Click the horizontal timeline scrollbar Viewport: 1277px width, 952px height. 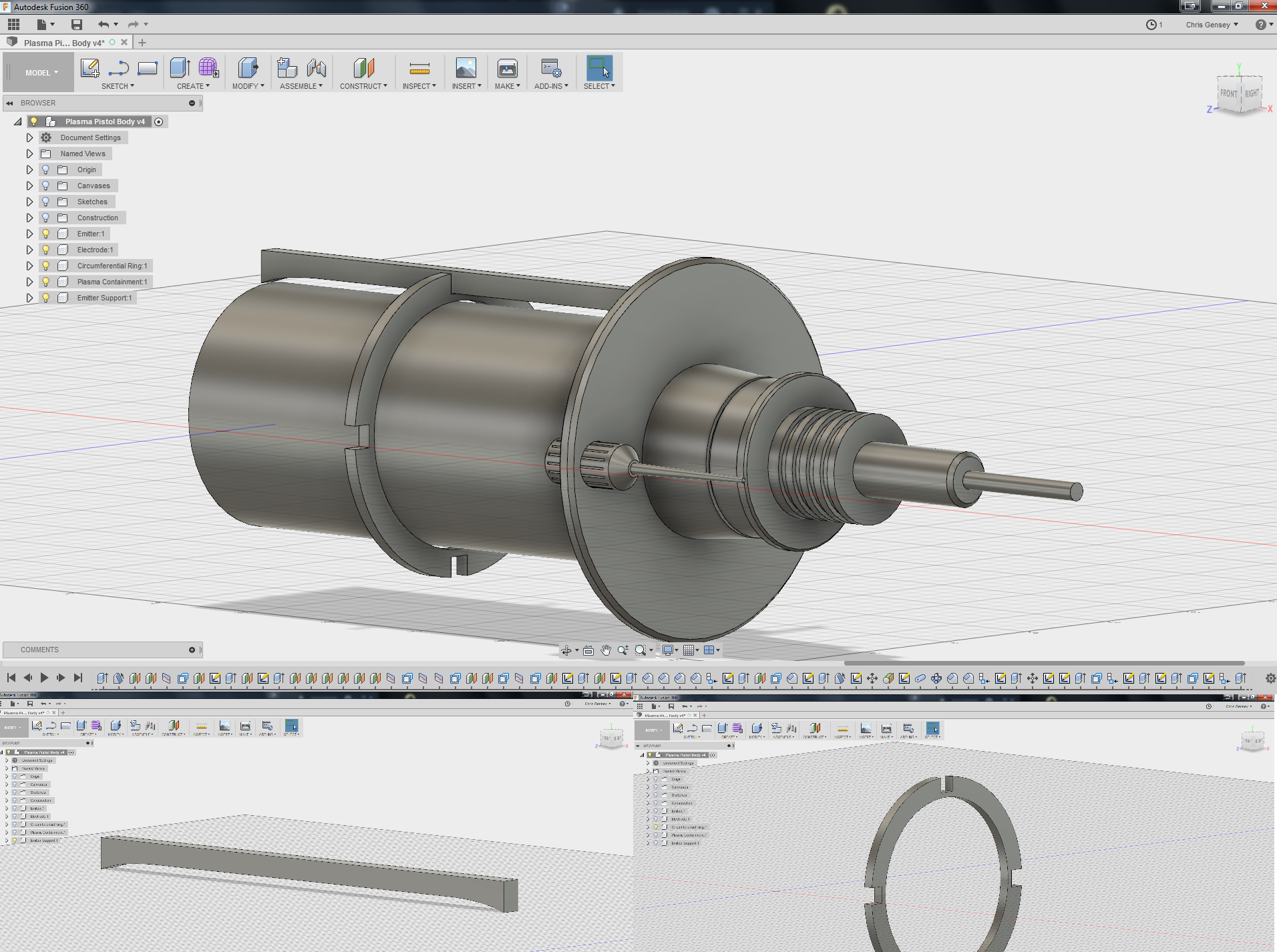click(1043, 663)
